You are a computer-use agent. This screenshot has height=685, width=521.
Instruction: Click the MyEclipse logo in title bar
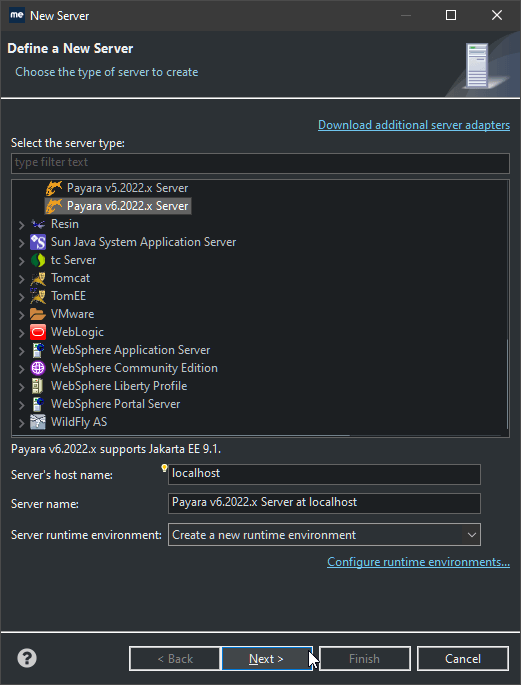17,15
